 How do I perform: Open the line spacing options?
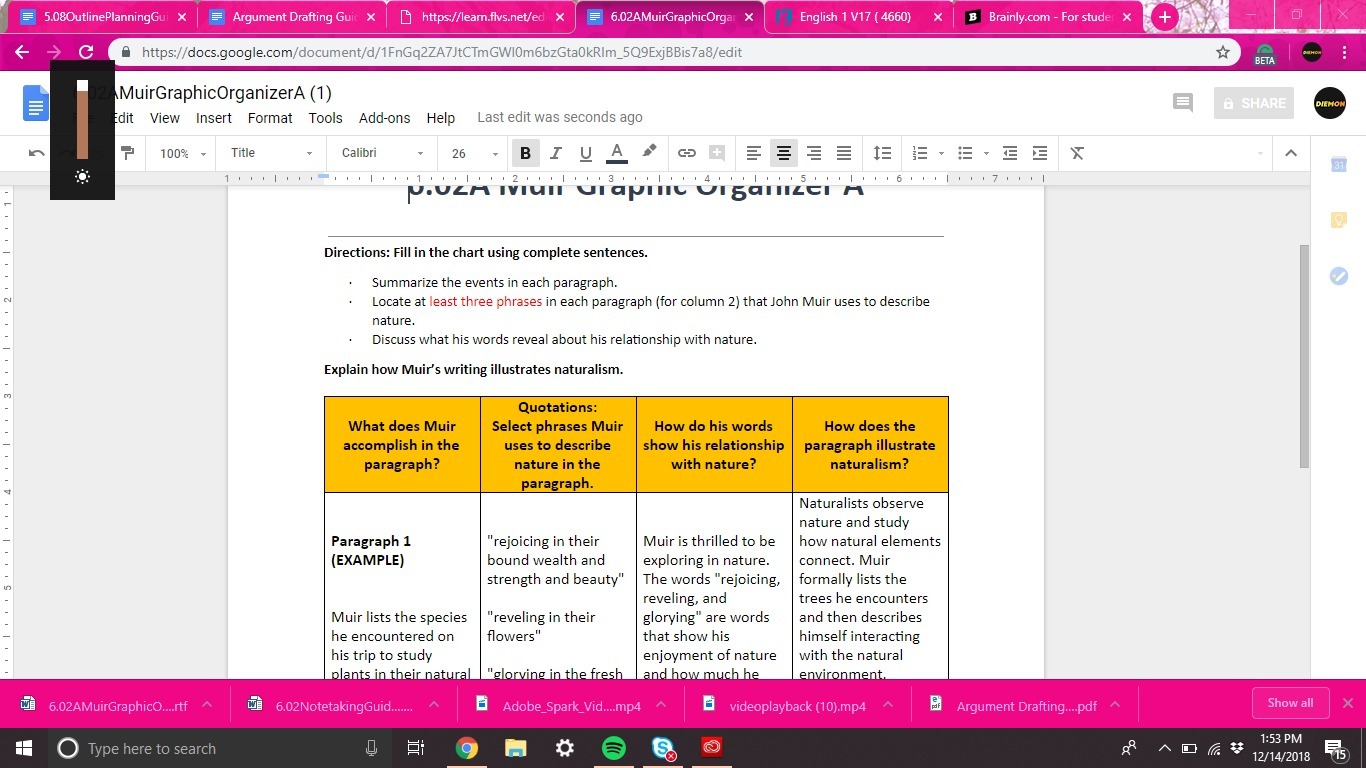[x=882, y=153]
